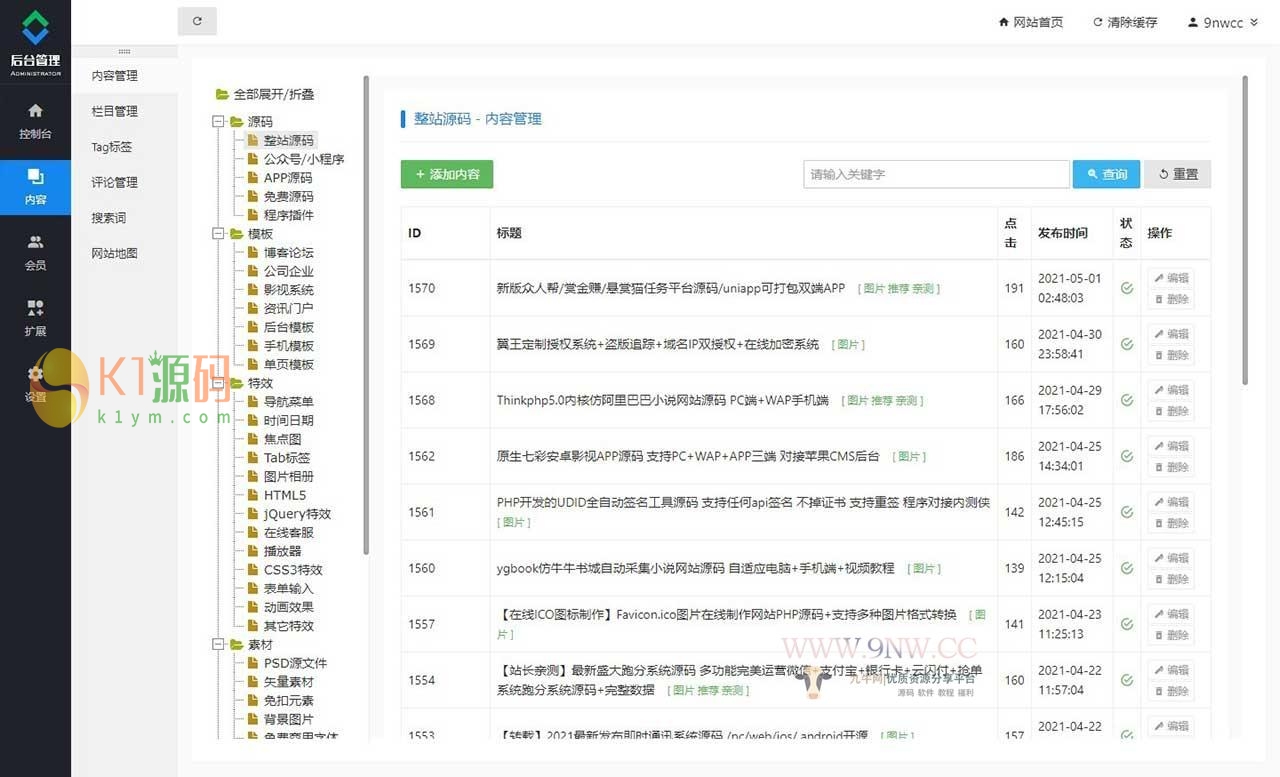Open the 扩展 extensions sidebar icon
The height and width of the screenshot is (777, 1280).
[x=35, y=308]
